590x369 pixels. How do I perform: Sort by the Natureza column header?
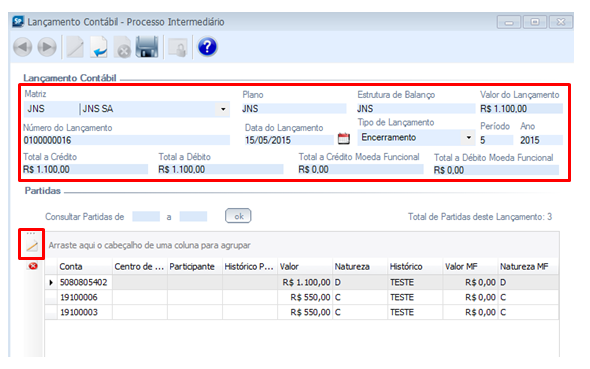coord(360,266)
